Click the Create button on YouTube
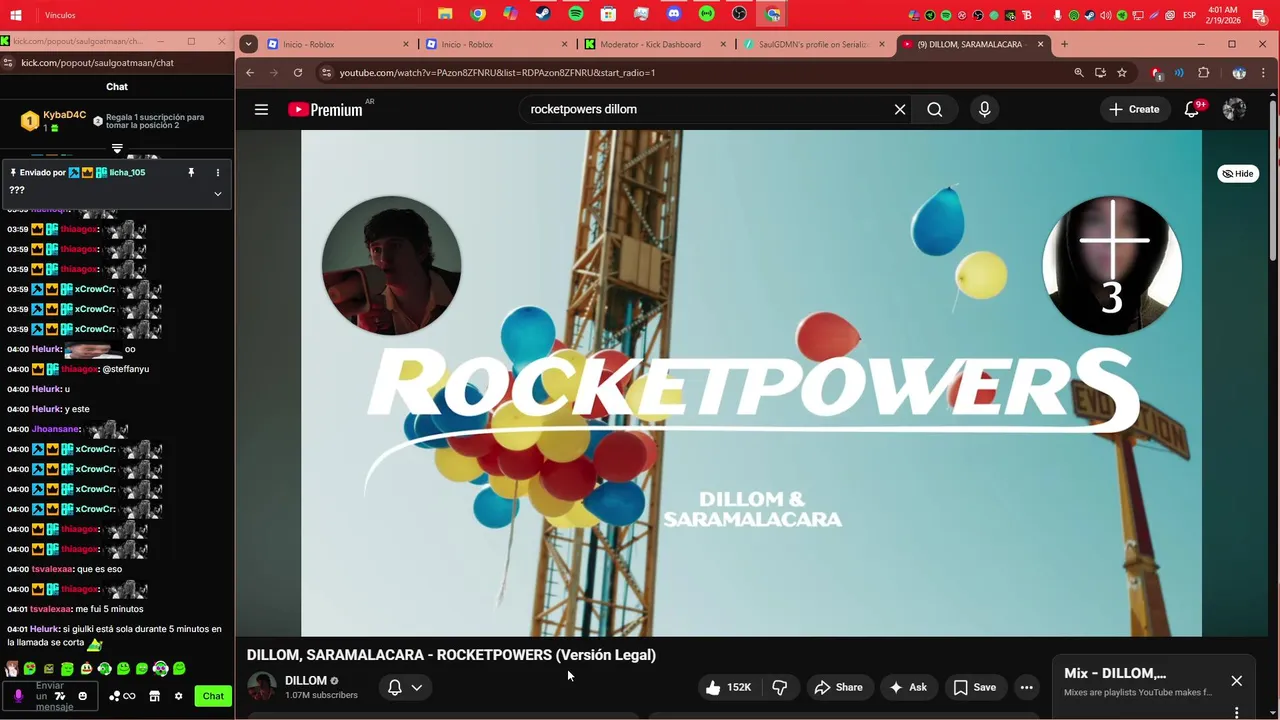This screenshot has height=720, width=1280. coord(1134,109)
